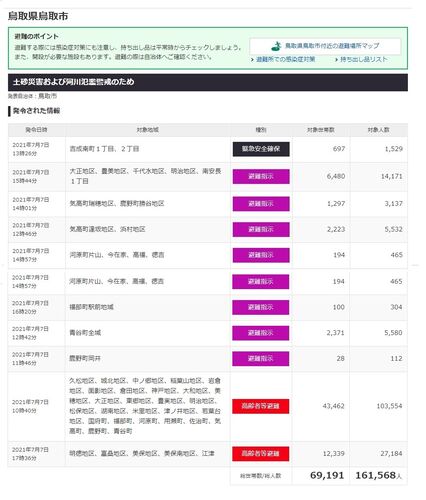
Task: Select the 5,532 people value
Action: 394,229
